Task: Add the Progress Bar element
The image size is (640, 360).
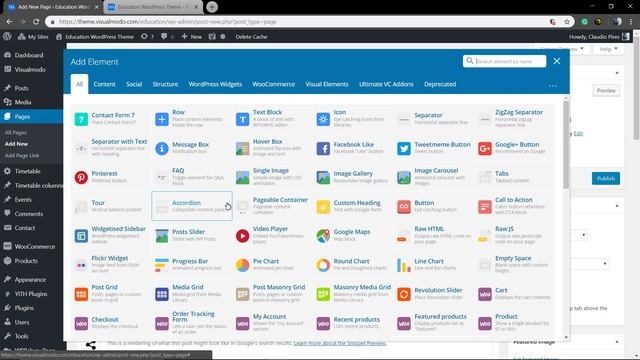Action: (191, 264)
